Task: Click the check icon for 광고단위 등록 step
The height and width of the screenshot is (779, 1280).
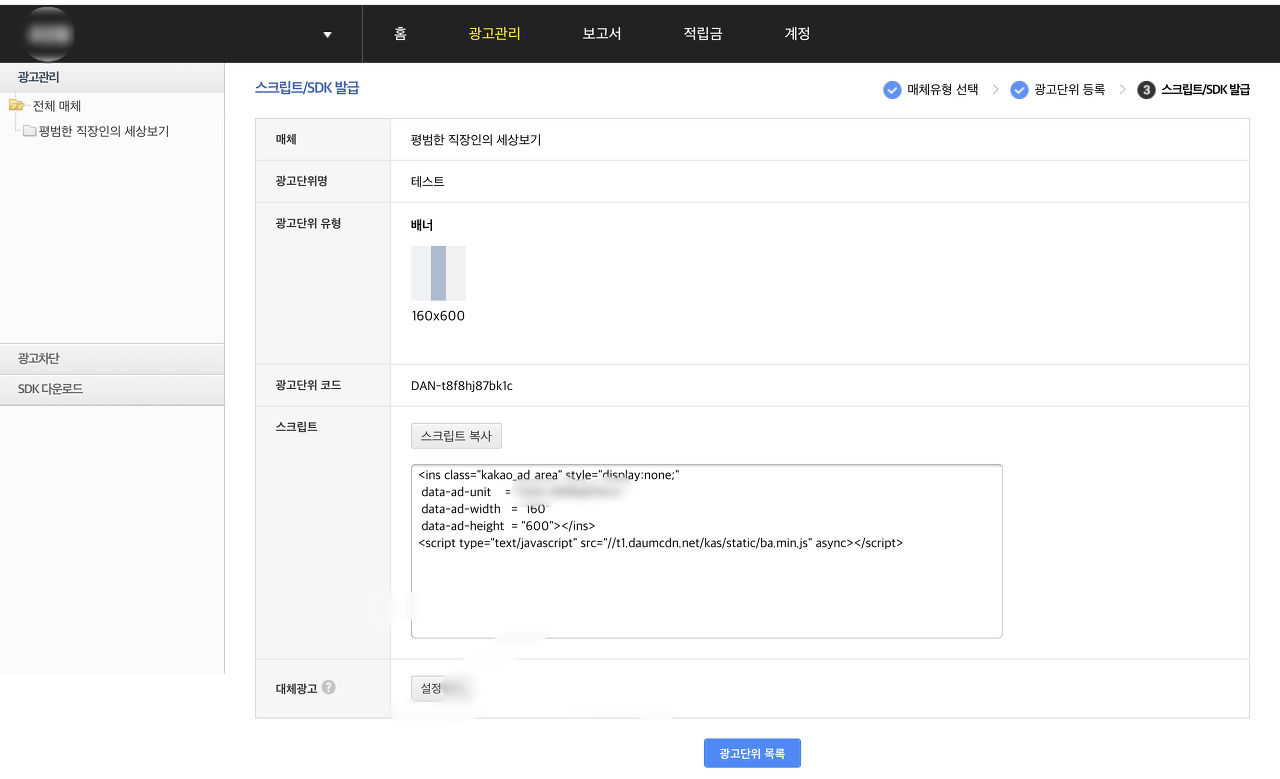Action: pyautogui.click(x=1019, y=90)
